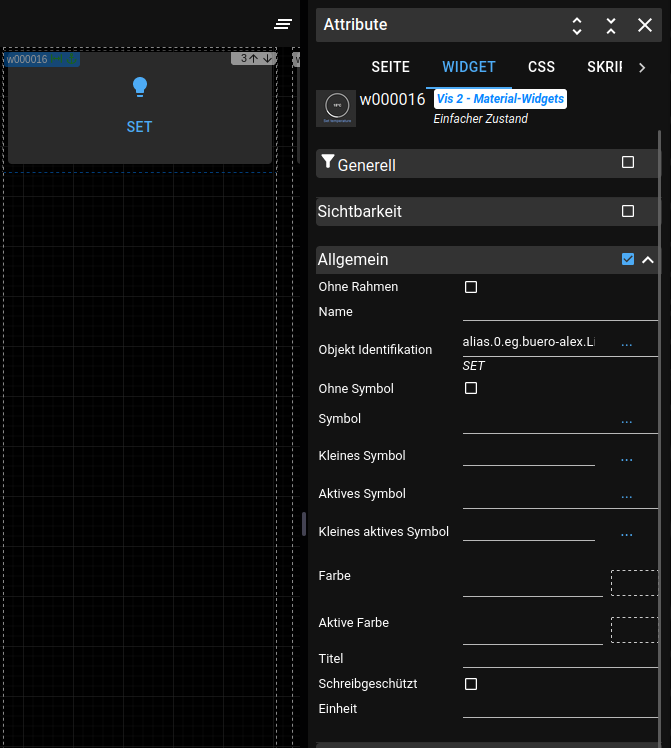671x748 pixels.
Task: Open the picker dots for Aktives Symbol
Action: tap(627, 495)
